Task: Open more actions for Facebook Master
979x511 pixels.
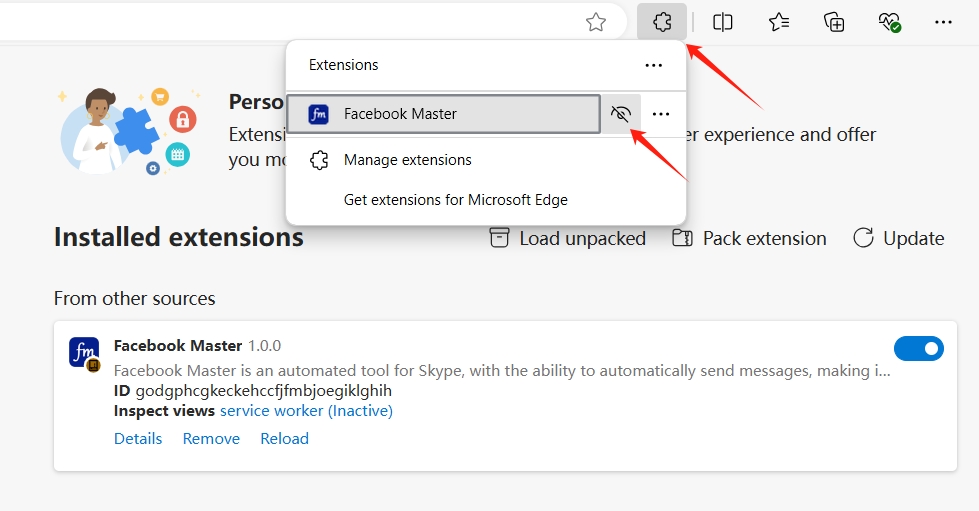Action: pos(661,114)
